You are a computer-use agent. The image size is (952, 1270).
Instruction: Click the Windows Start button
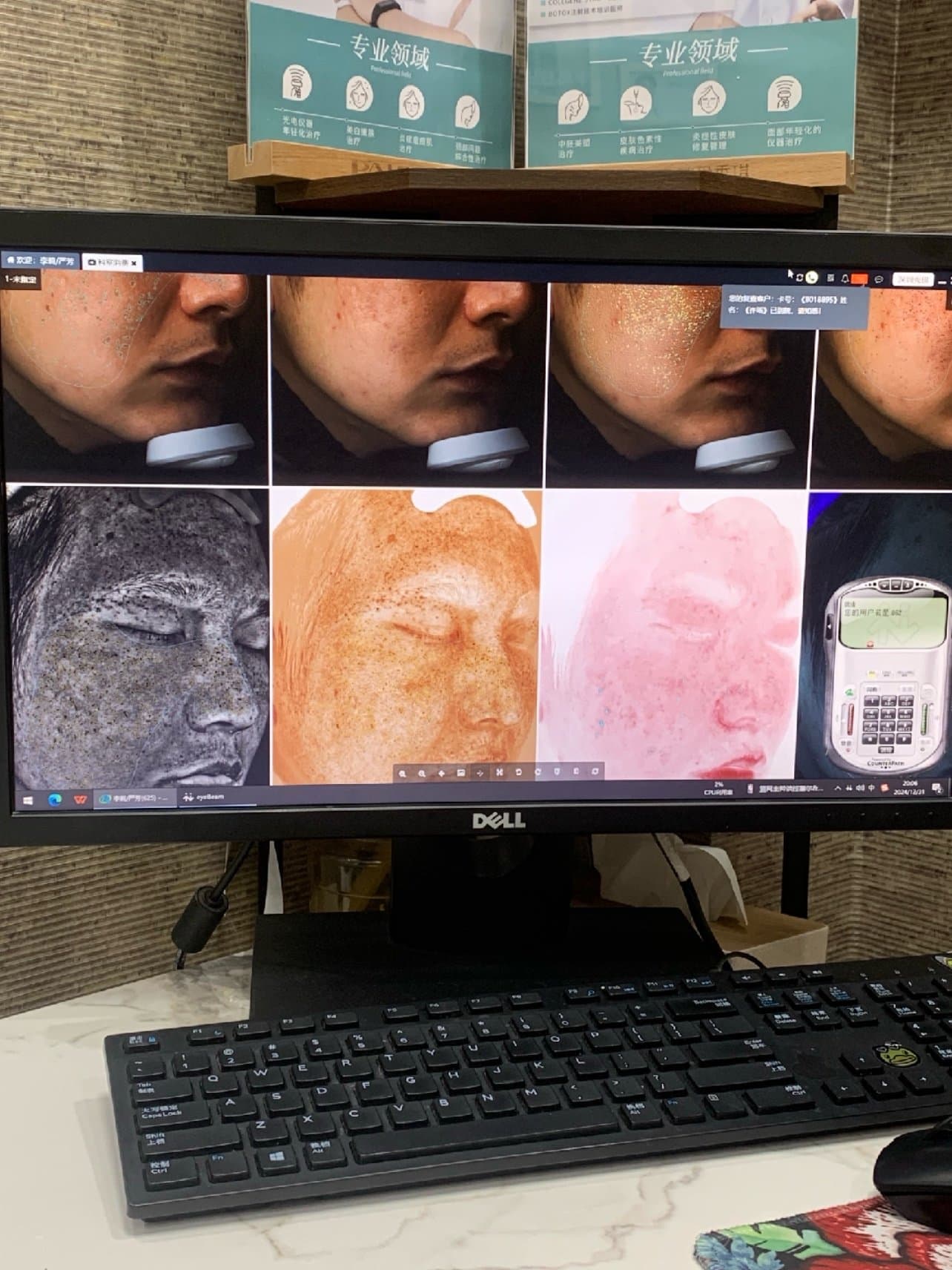(28, 800)
